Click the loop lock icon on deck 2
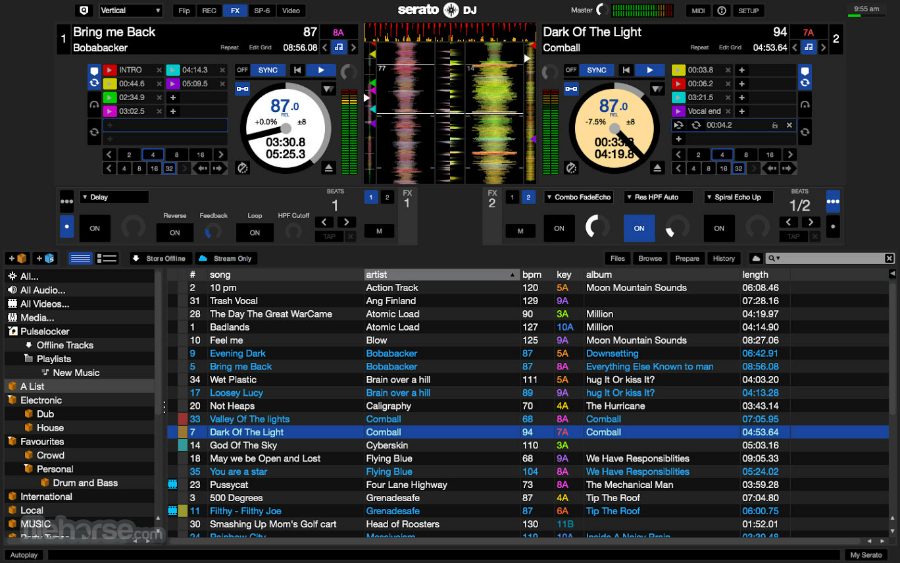The height and width of the screenshot is (563, 900). [x=775, y=125]
